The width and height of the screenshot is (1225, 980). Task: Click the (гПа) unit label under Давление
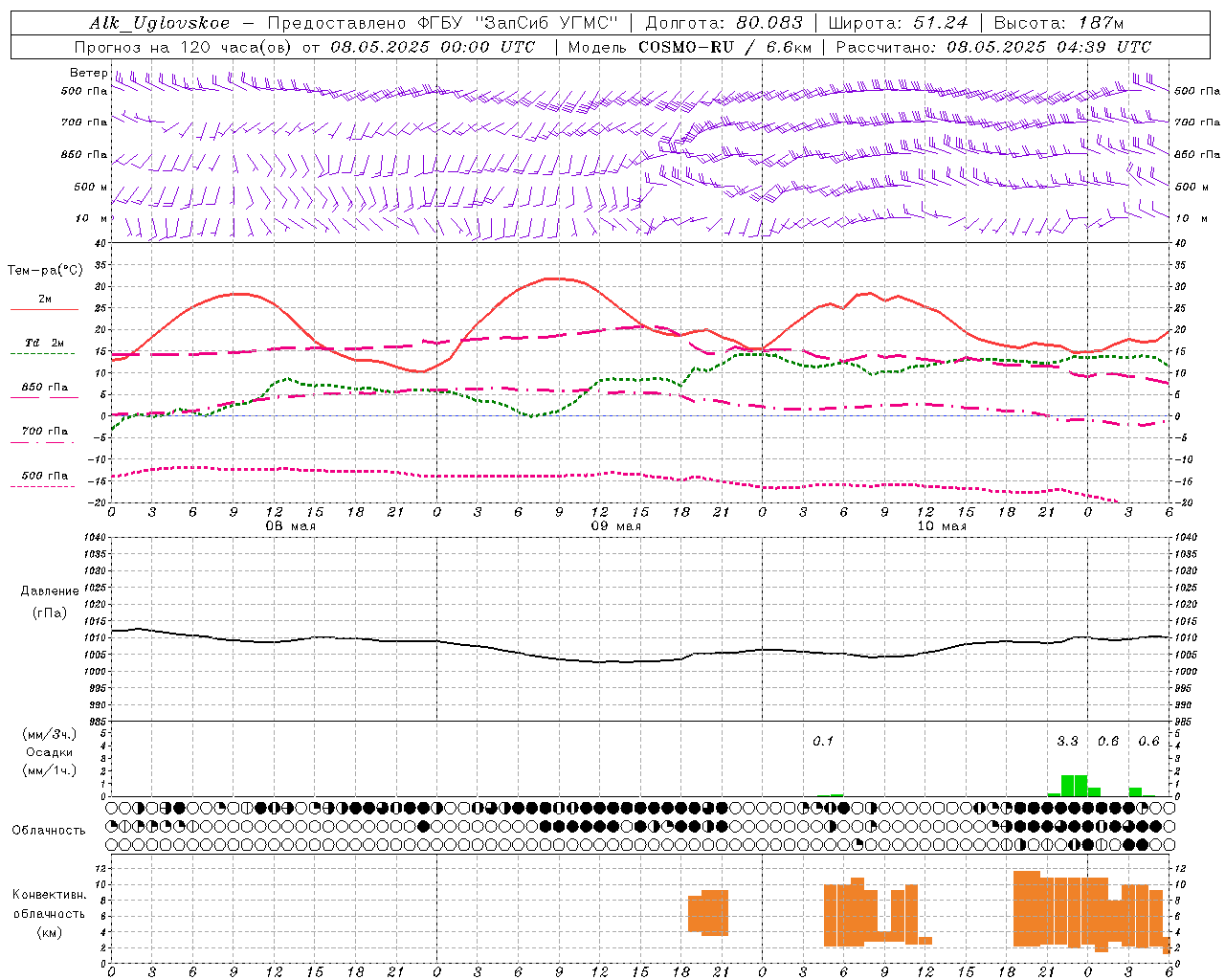pyautogui.click(x=50, y=613)
